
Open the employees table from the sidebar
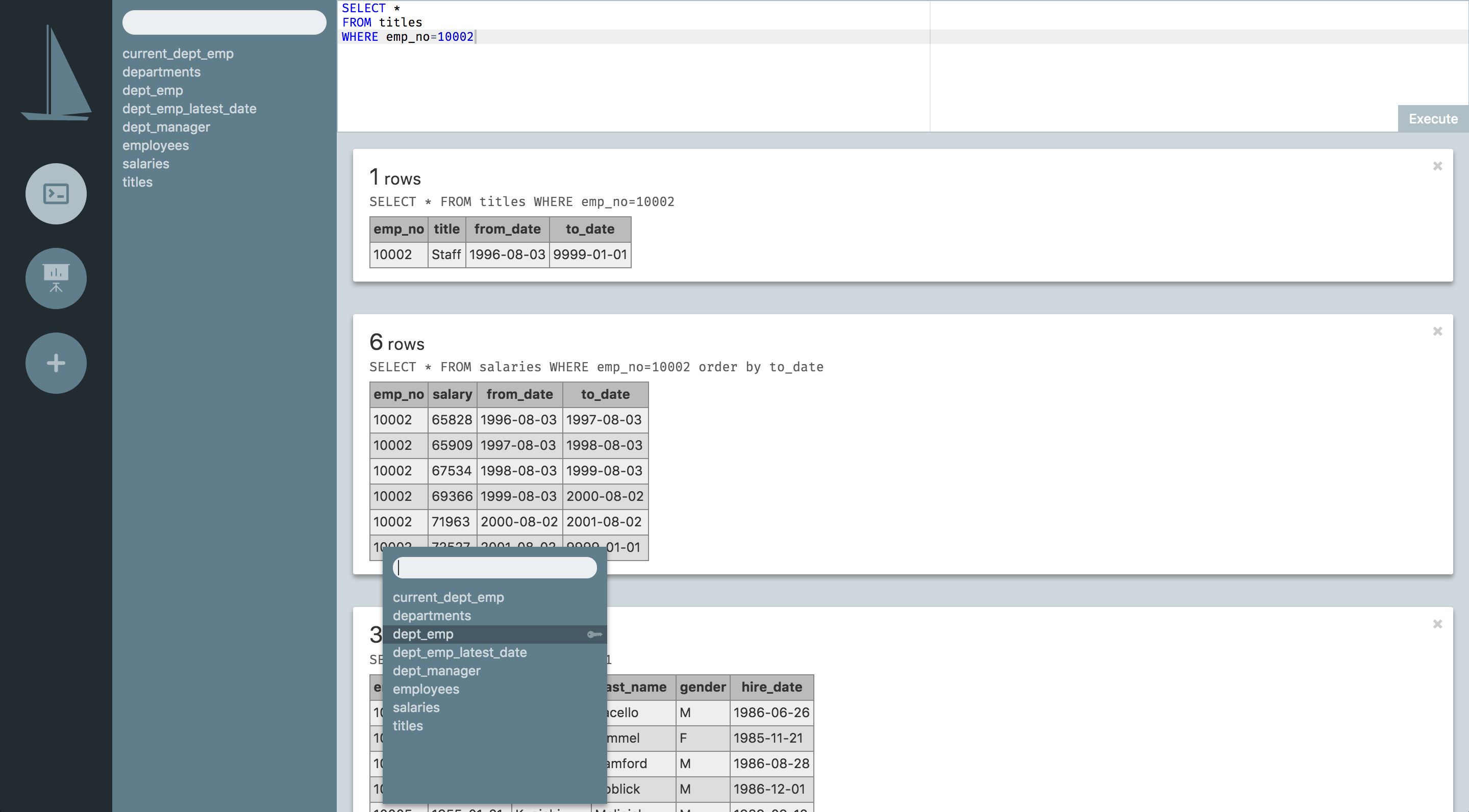[x=155, y=145]
